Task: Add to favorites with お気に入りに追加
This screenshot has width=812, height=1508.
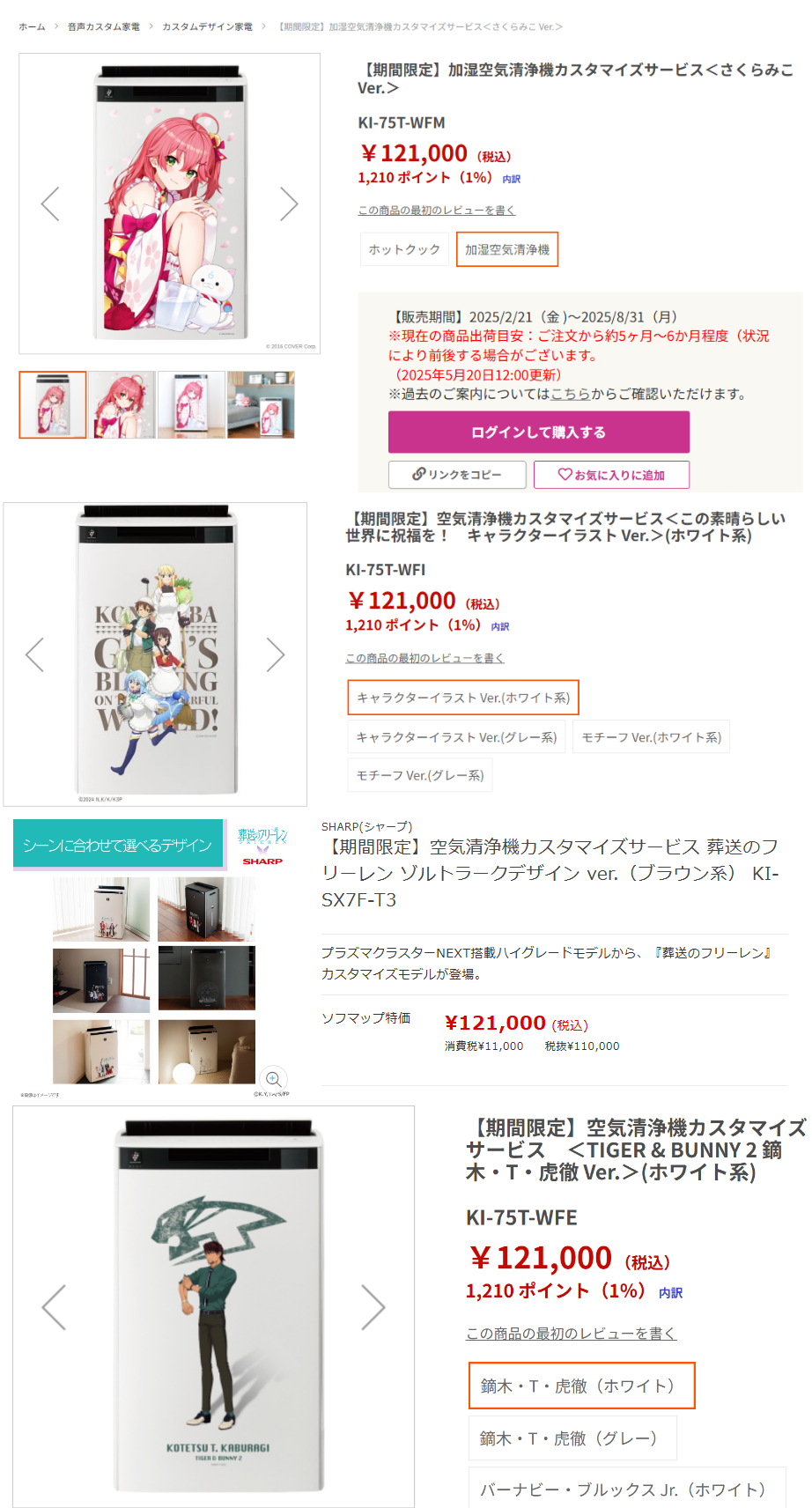Action: (611, 475)
